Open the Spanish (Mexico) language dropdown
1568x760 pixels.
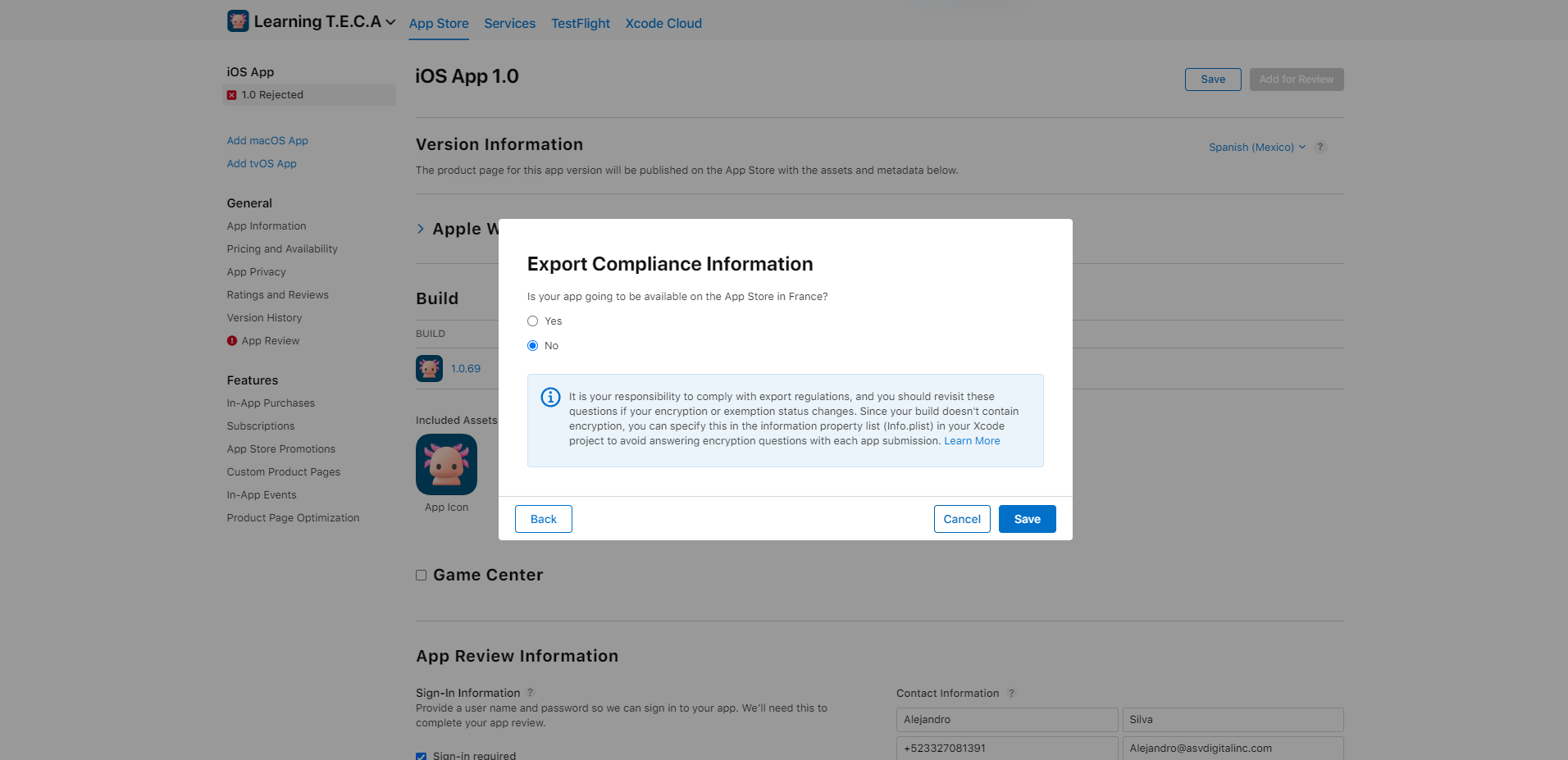(x=1256, y=148)
